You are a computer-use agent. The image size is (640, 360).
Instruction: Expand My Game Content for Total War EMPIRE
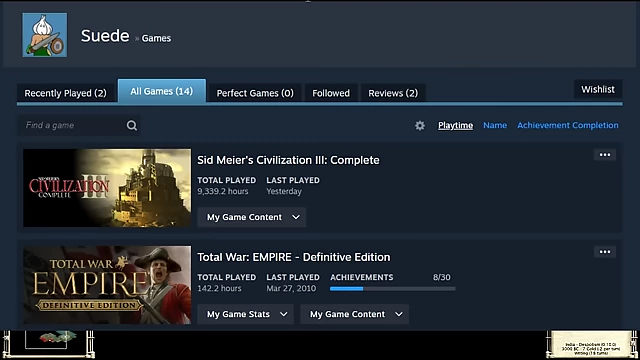[x=354, y=314]
